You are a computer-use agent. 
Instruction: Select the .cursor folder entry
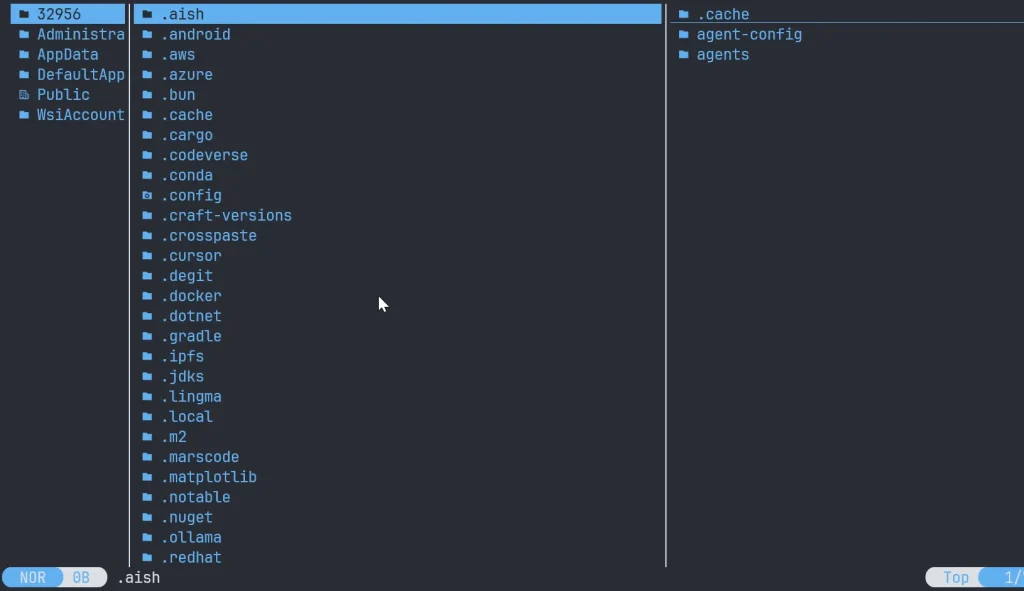coord(191,256)
